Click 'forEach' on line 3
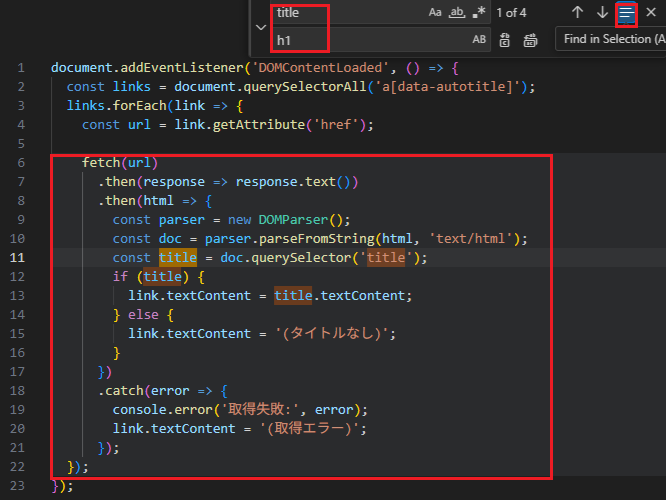Image resolution: width=666 pixels, height=500 pixels. pos(140,106)
